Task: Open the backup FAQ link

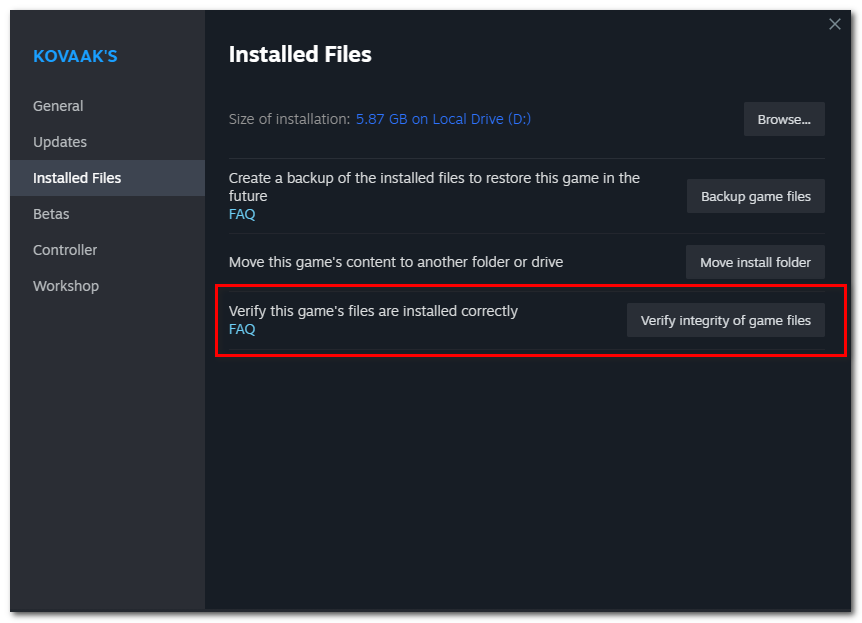Action: tap(241, 213)
